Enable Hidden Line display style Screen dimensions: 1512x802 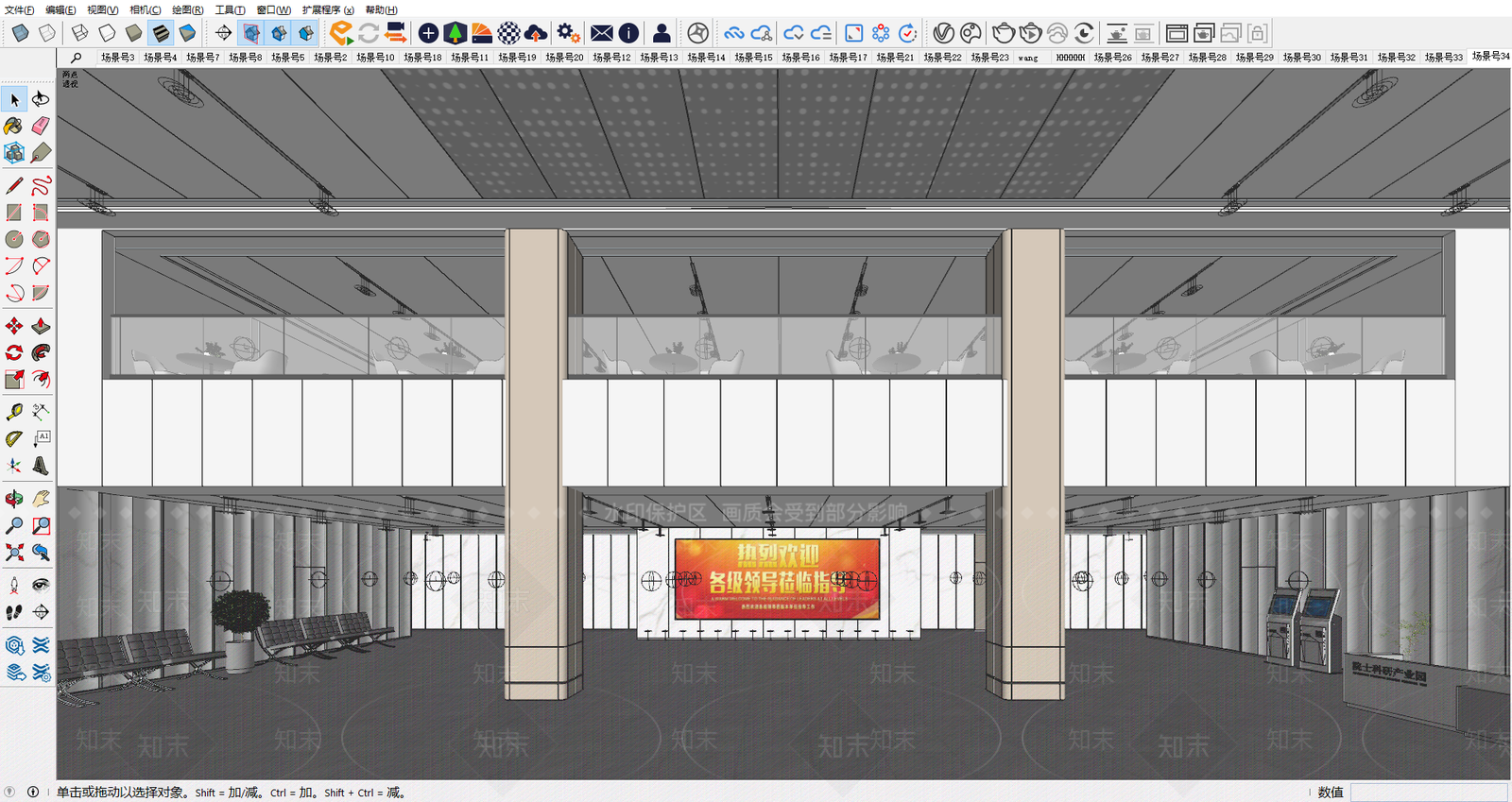click(107, 33)
